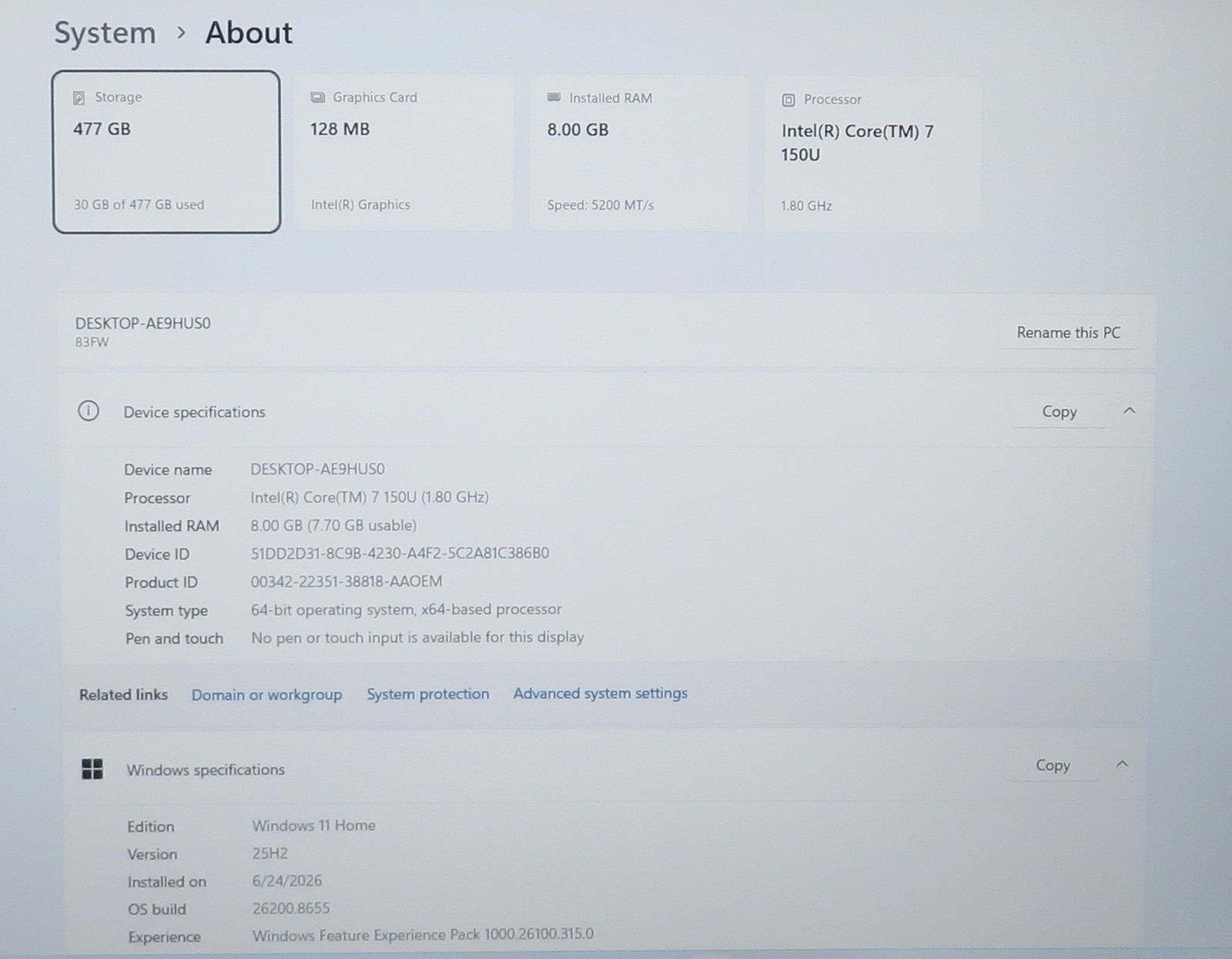Click the Graphics Card icon
This screenshot has height=959, width=1232.
tap(317, 97)
